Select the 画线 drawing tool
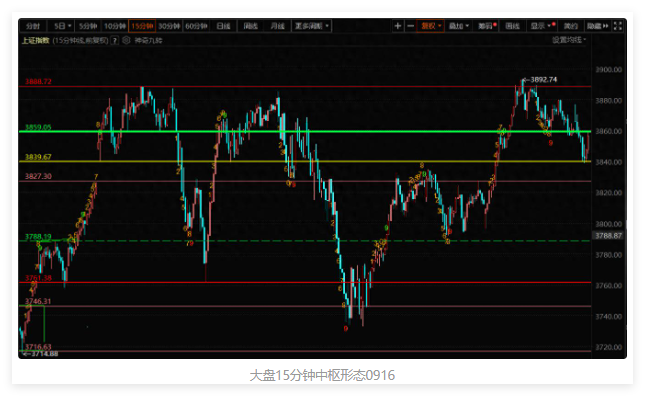The width and height of the screenshot is (645, 396). pyautogui.click(x=512, y=26)
